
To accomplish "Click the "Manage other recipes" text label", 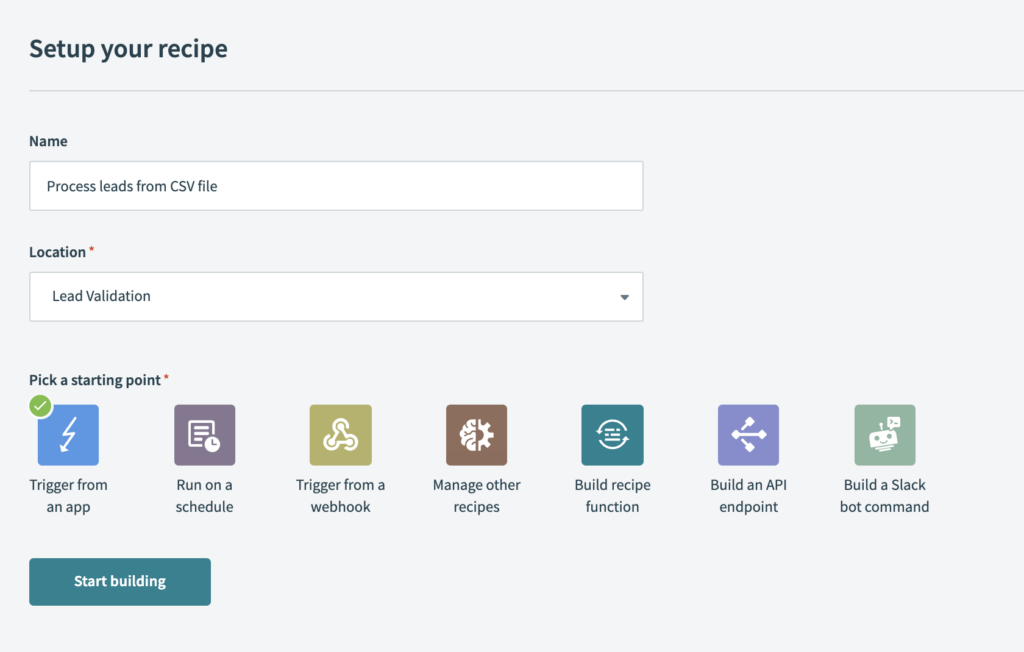I will (476, 496).
